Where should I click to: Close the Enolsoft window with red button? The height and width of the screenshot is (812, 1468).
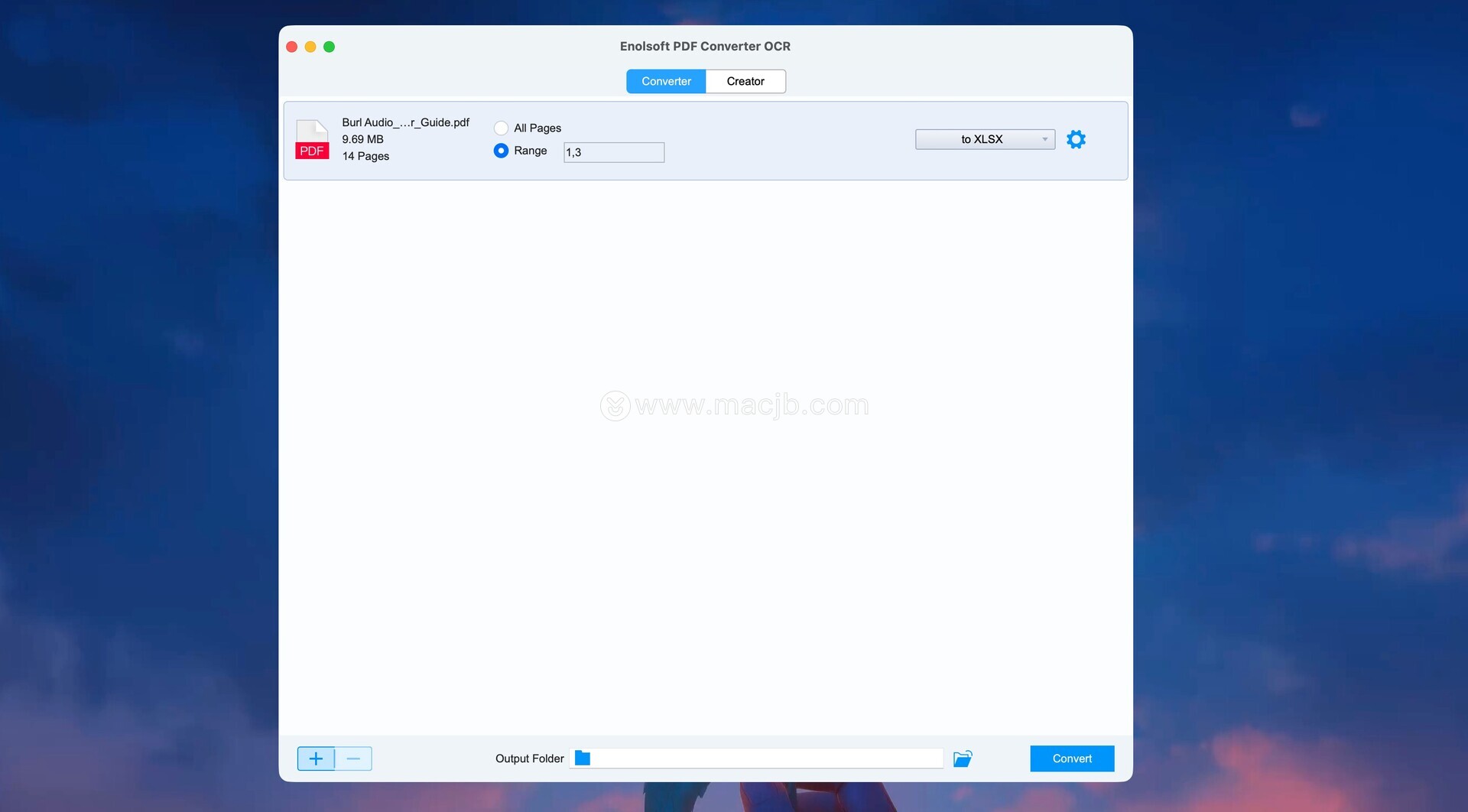point(292,47)
